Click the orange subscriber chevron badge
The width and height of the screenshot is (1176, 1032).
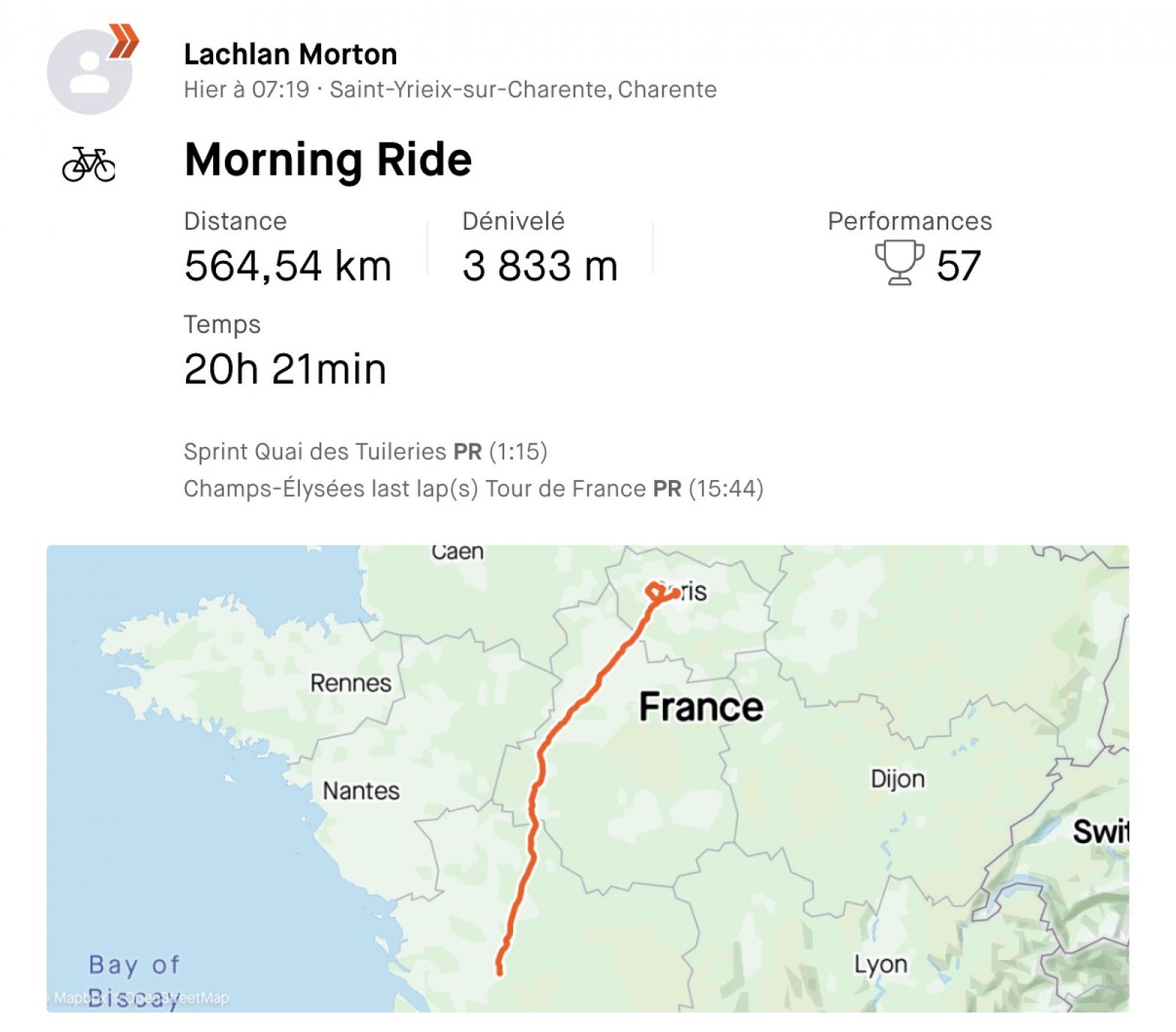(x=123, y=40)
